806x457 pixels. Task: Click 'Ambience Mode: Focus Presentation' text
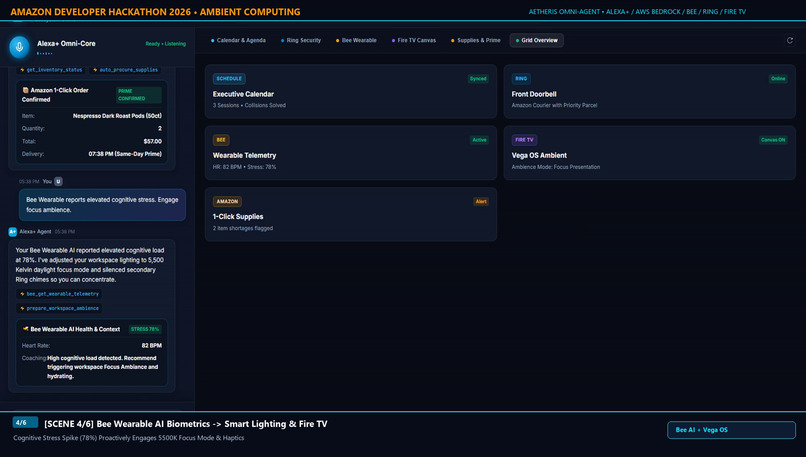pos(556,167)
